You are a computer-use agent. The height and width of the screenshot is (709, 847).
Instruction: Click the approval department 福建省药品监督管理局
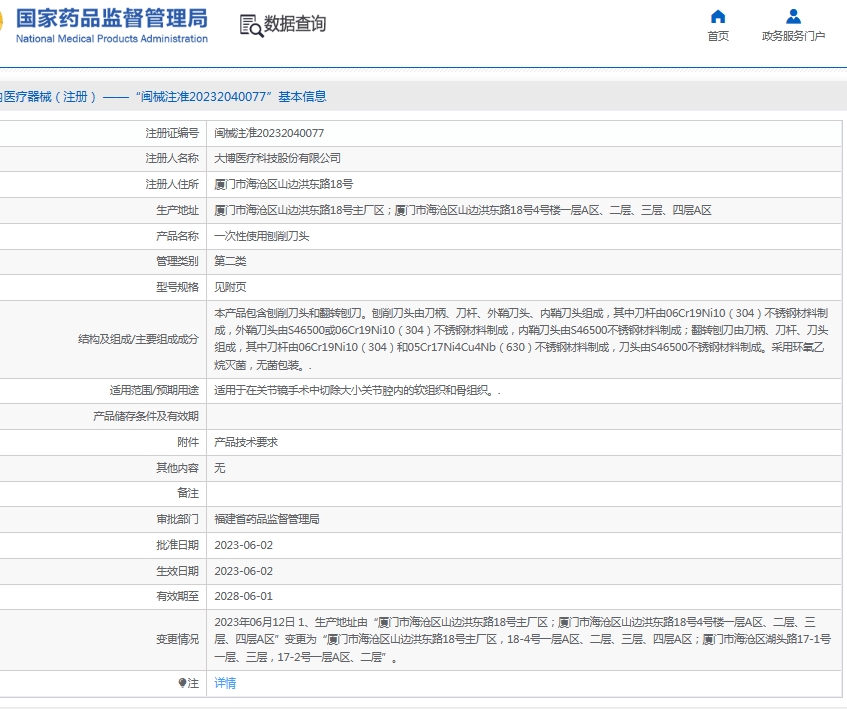tap(266, 519)
